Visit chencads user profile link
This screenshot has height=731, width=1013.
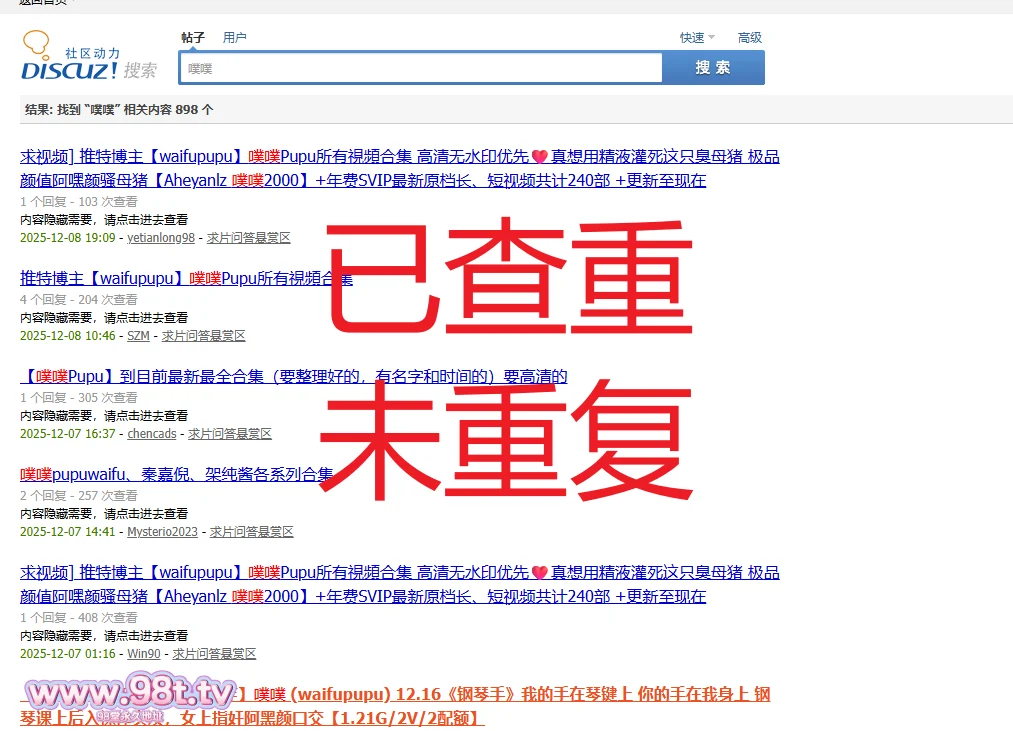[152, 434]
